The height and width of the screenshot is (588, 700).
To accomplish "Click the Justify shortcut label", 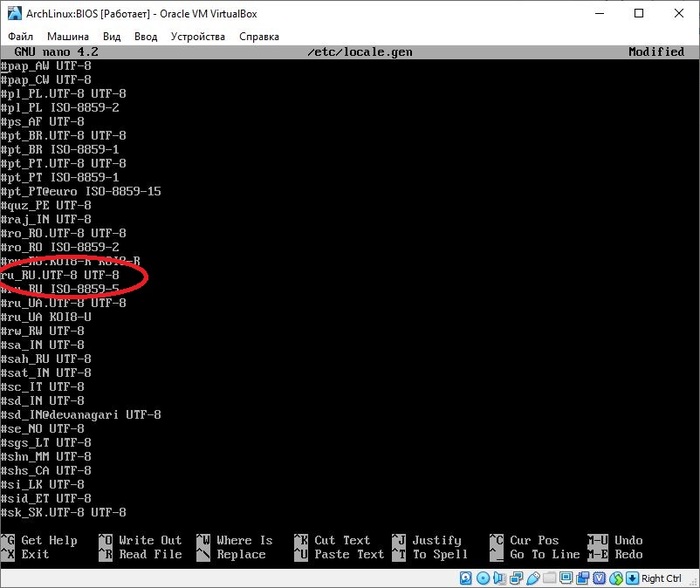I will click(437, 540).
